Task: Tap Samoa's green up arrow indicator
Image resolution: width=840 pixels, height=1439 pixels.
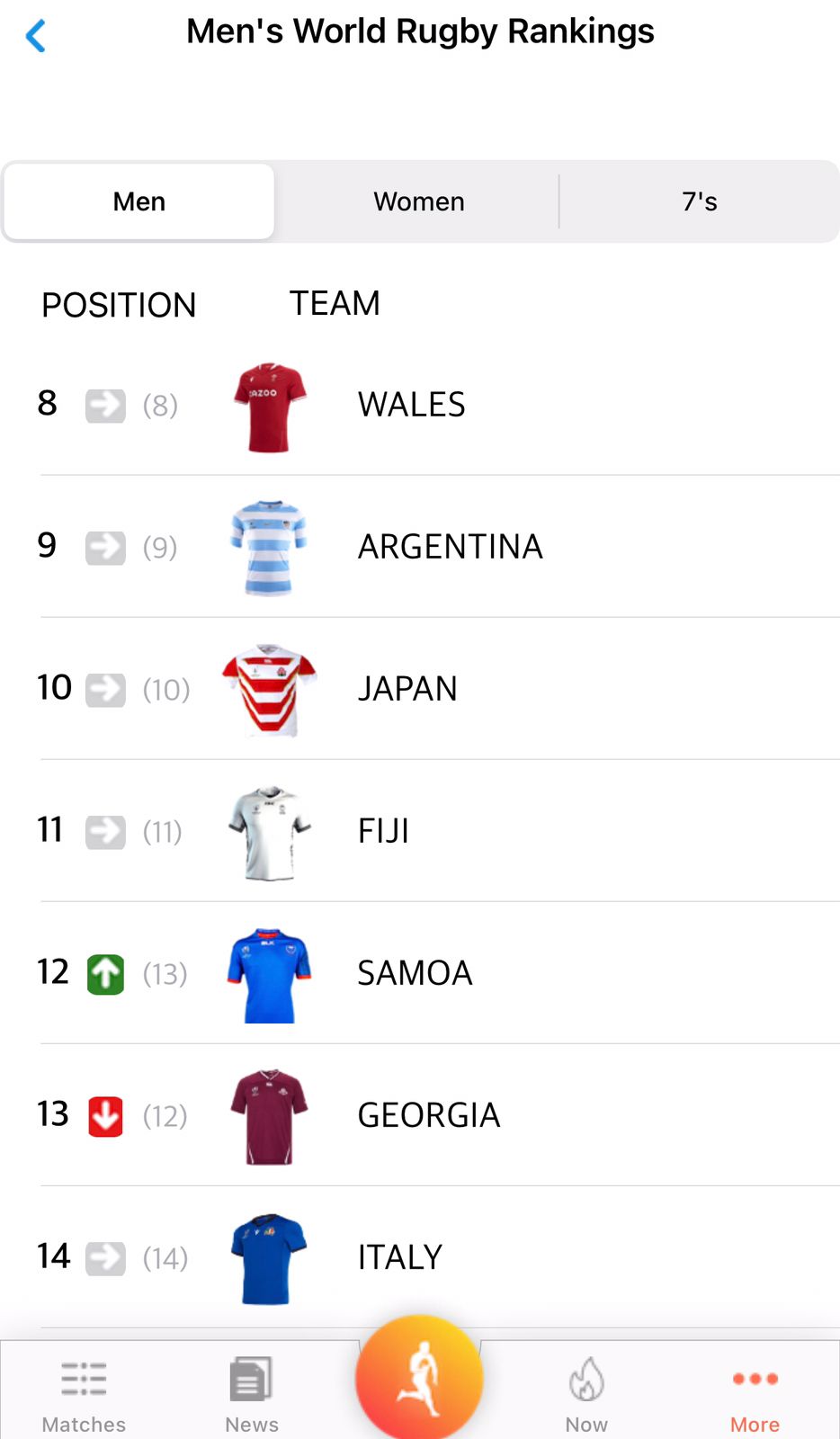Action: click(x=105, y=974)
